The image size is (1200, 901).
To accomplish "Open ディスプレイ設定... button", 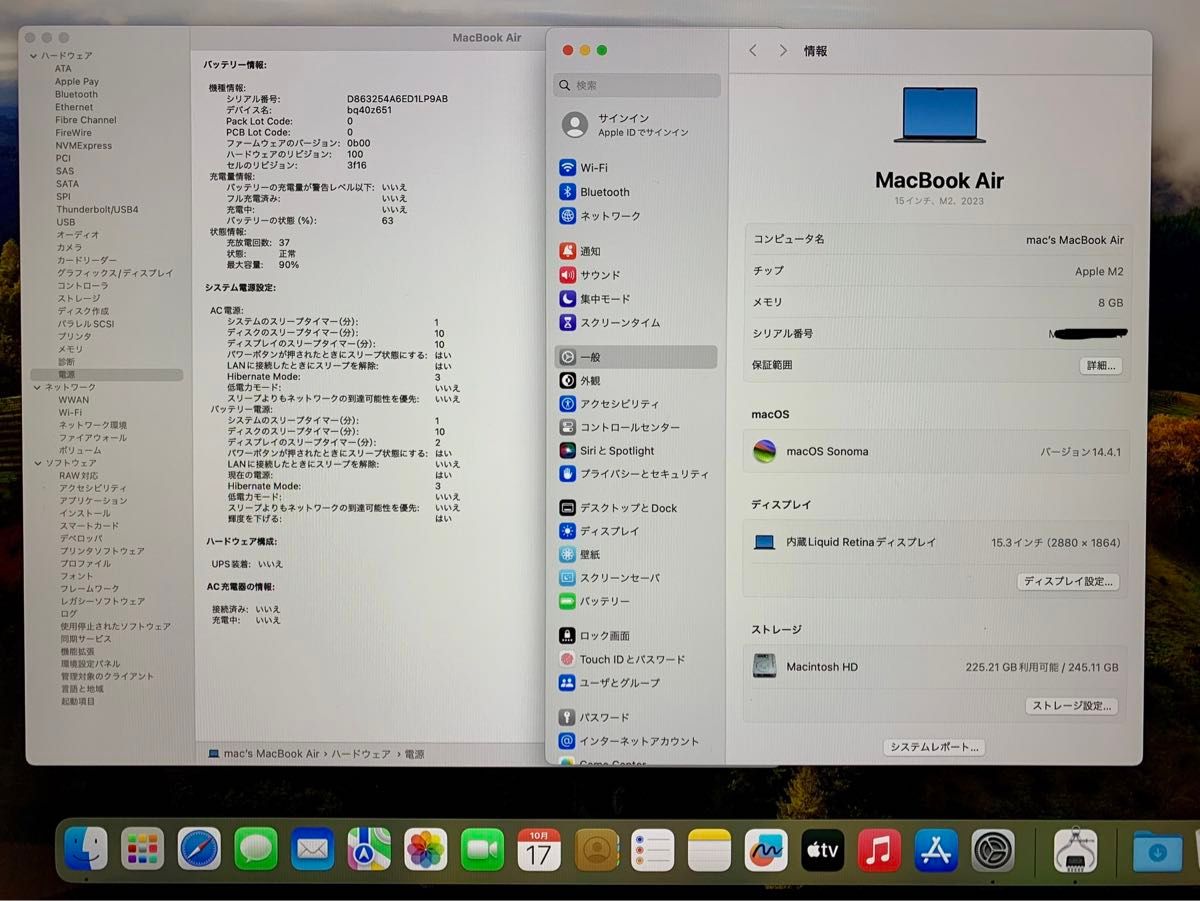I will tap(1068, 582).
